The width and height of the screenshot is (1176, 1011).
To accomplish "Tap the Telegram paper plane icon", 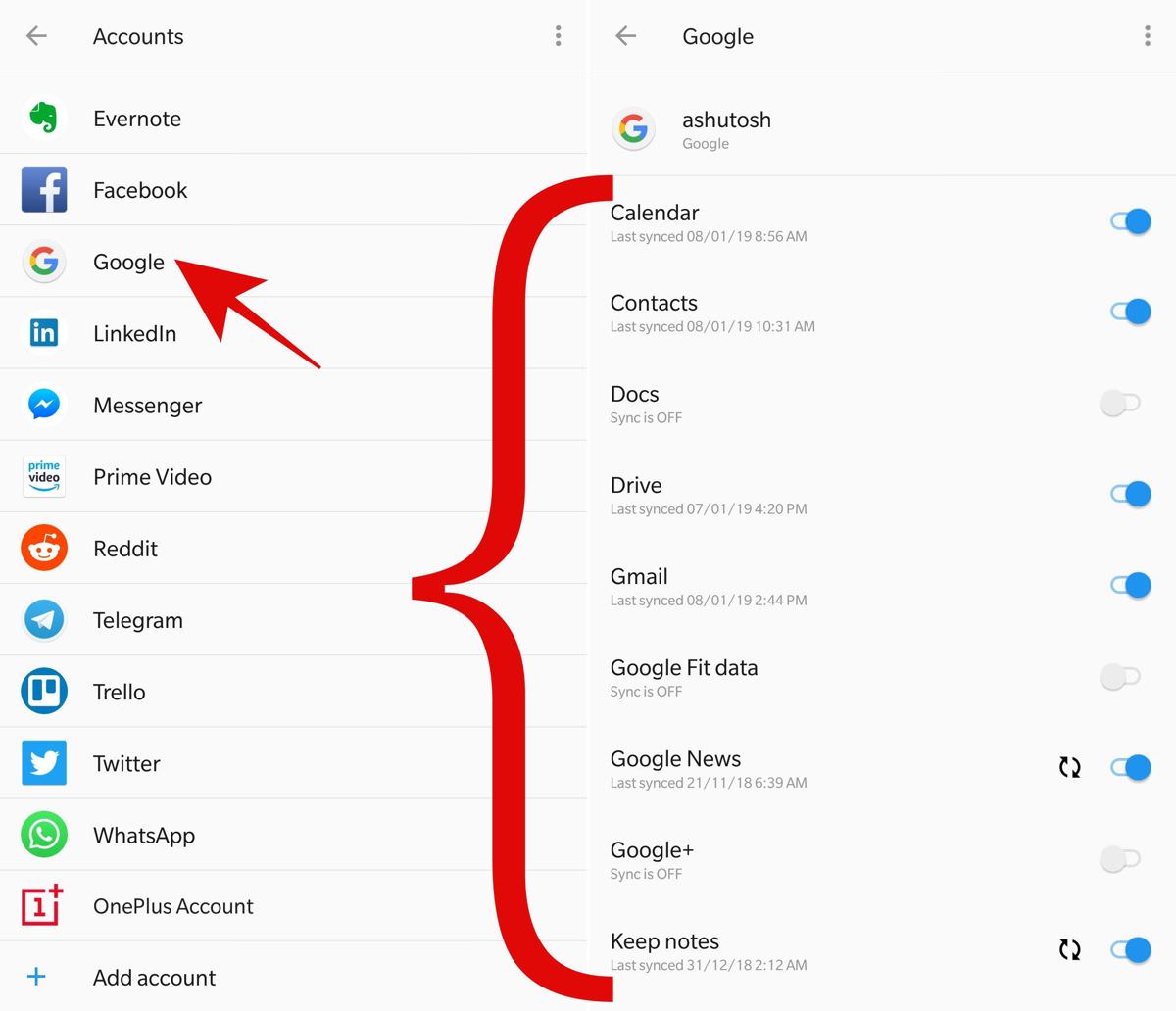I will click(x=44, y=619).
